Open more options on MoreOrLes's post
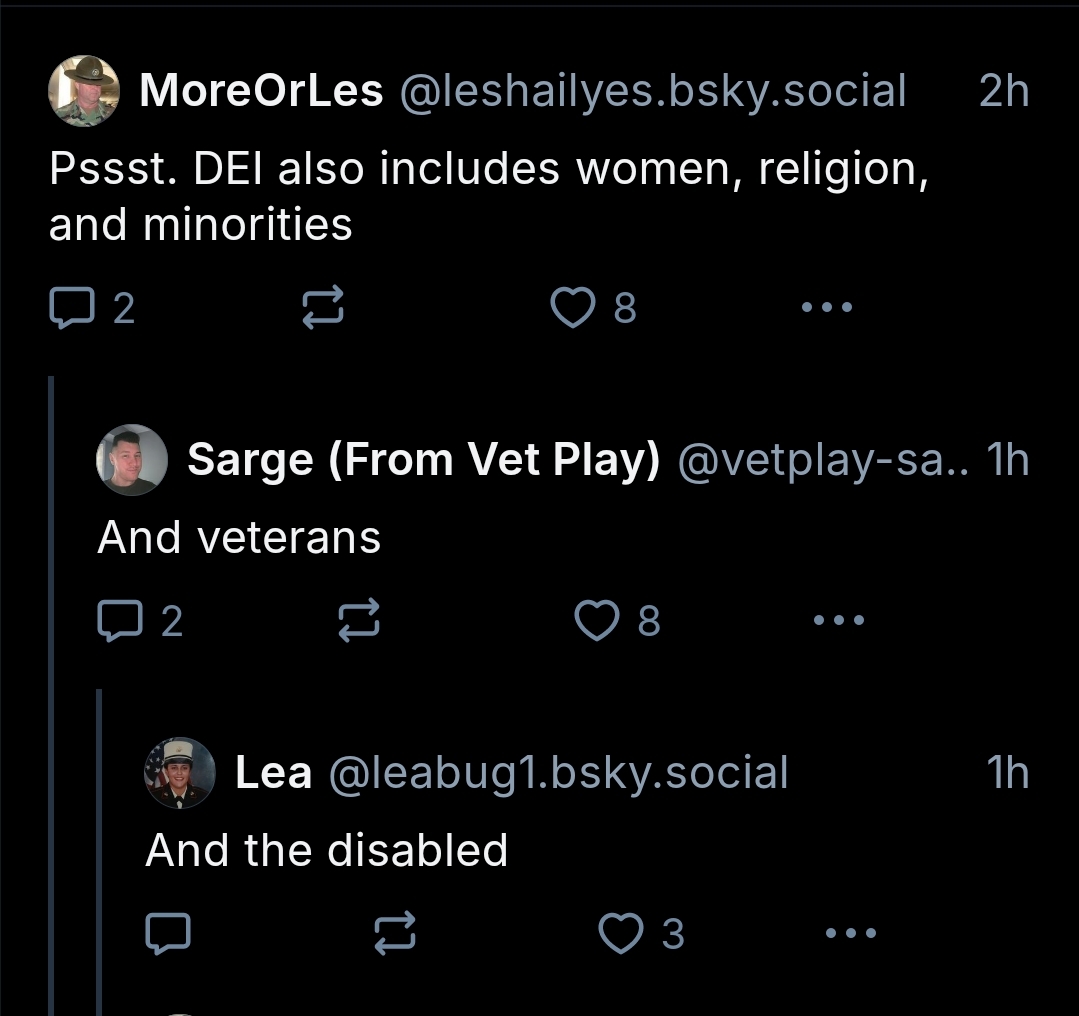This screenshot has width=1079, height=1016. click(x=827, y=308)
